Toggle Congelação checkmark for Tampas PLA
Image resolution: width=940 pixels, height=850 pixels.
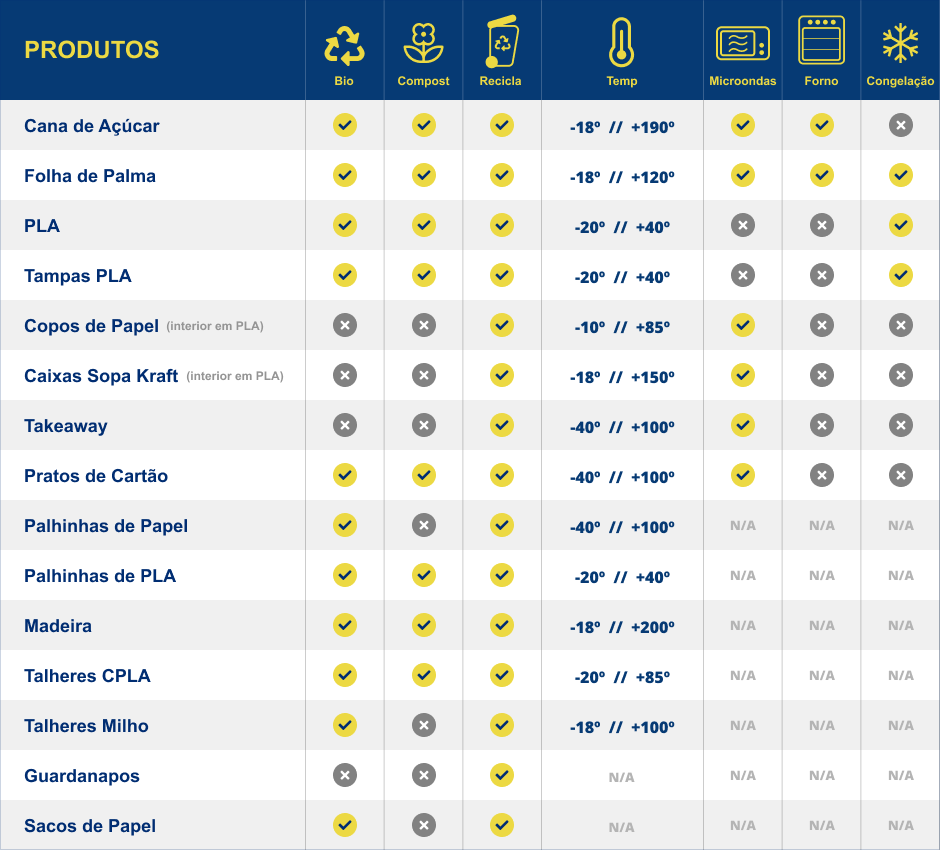pyautogui.click(x=900, y=275)
